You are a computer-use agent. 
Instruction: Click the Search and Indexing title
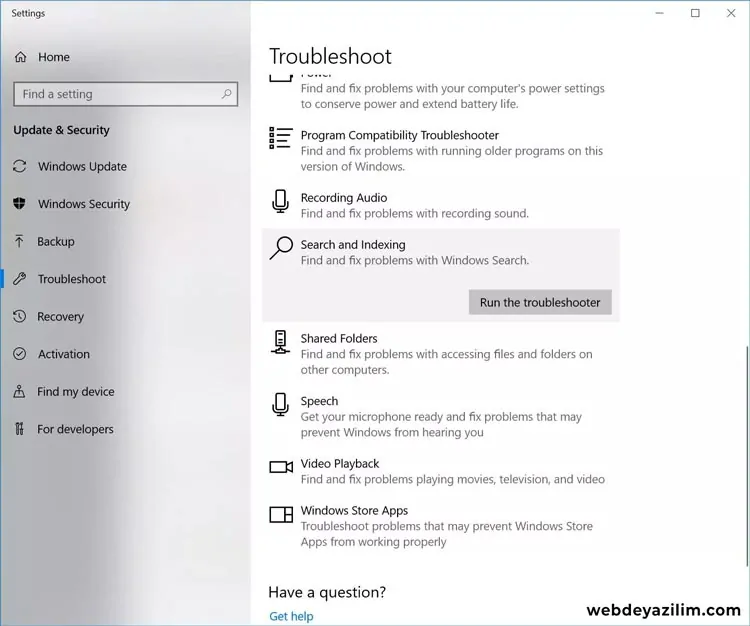click(353, 244)
